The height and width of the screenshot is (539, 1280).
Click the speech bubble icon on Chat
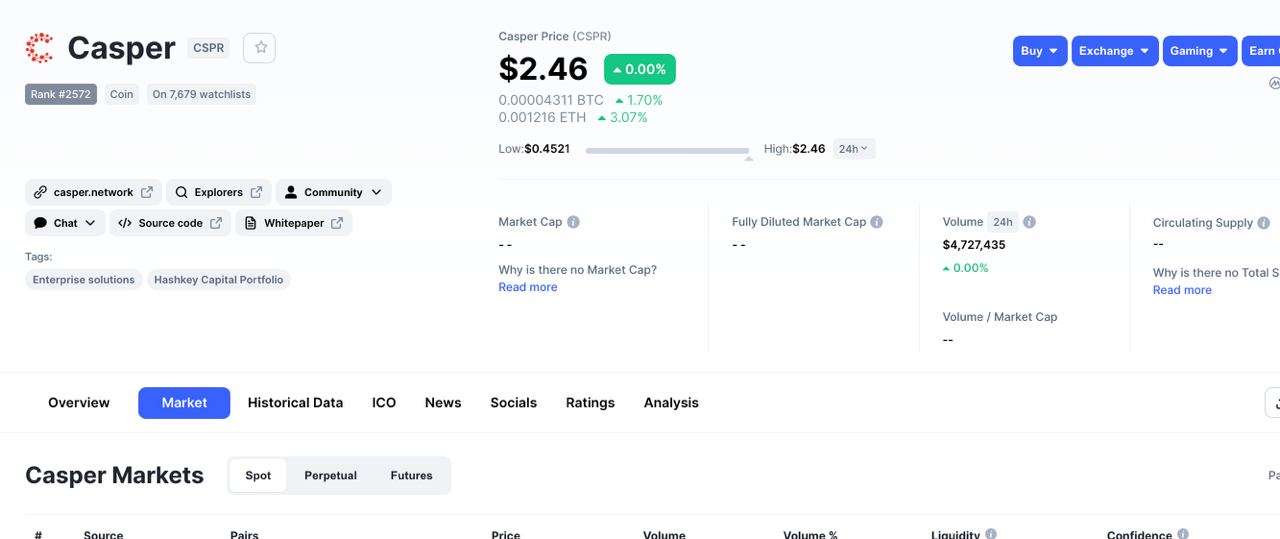click(x=40, y=223)
